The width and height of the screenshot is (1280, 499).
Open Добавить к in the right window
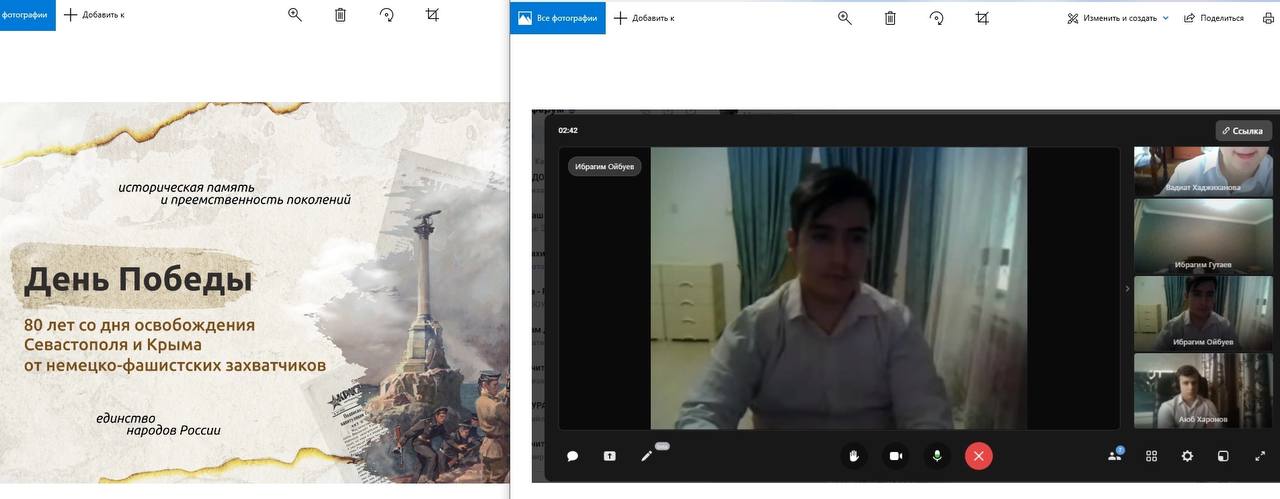(x=644, y=18)
